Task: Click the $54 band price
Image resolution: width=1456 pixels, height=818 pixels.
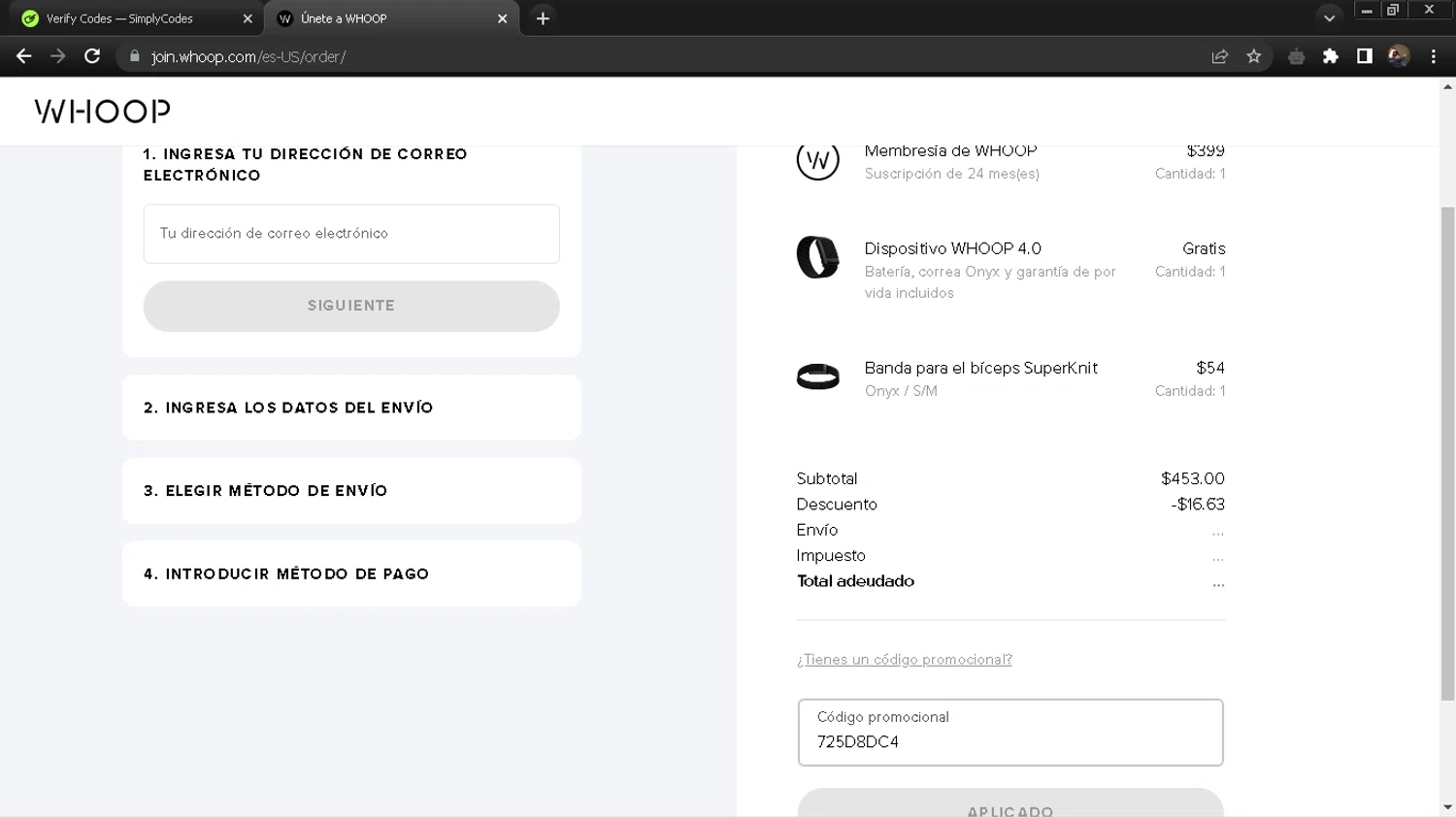Action: coord(1210,368)
